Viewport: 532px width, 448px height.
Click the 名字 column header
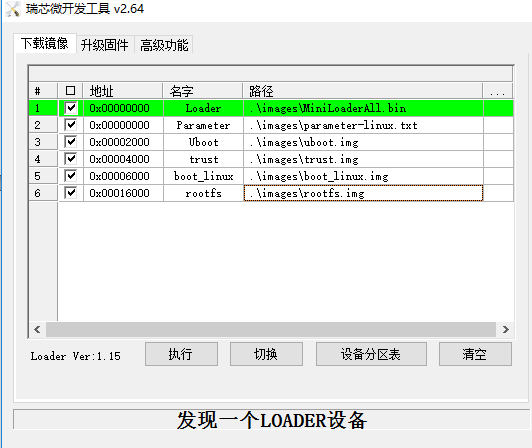pos(203,91)
